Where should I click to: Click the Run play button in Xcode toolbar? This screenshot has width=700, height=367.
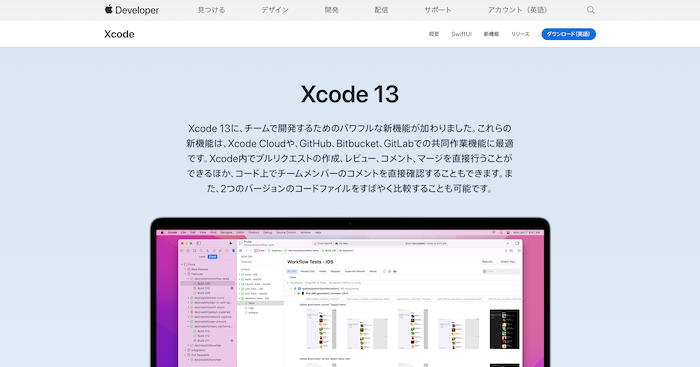pyautogui.click(x=231, y=243)
